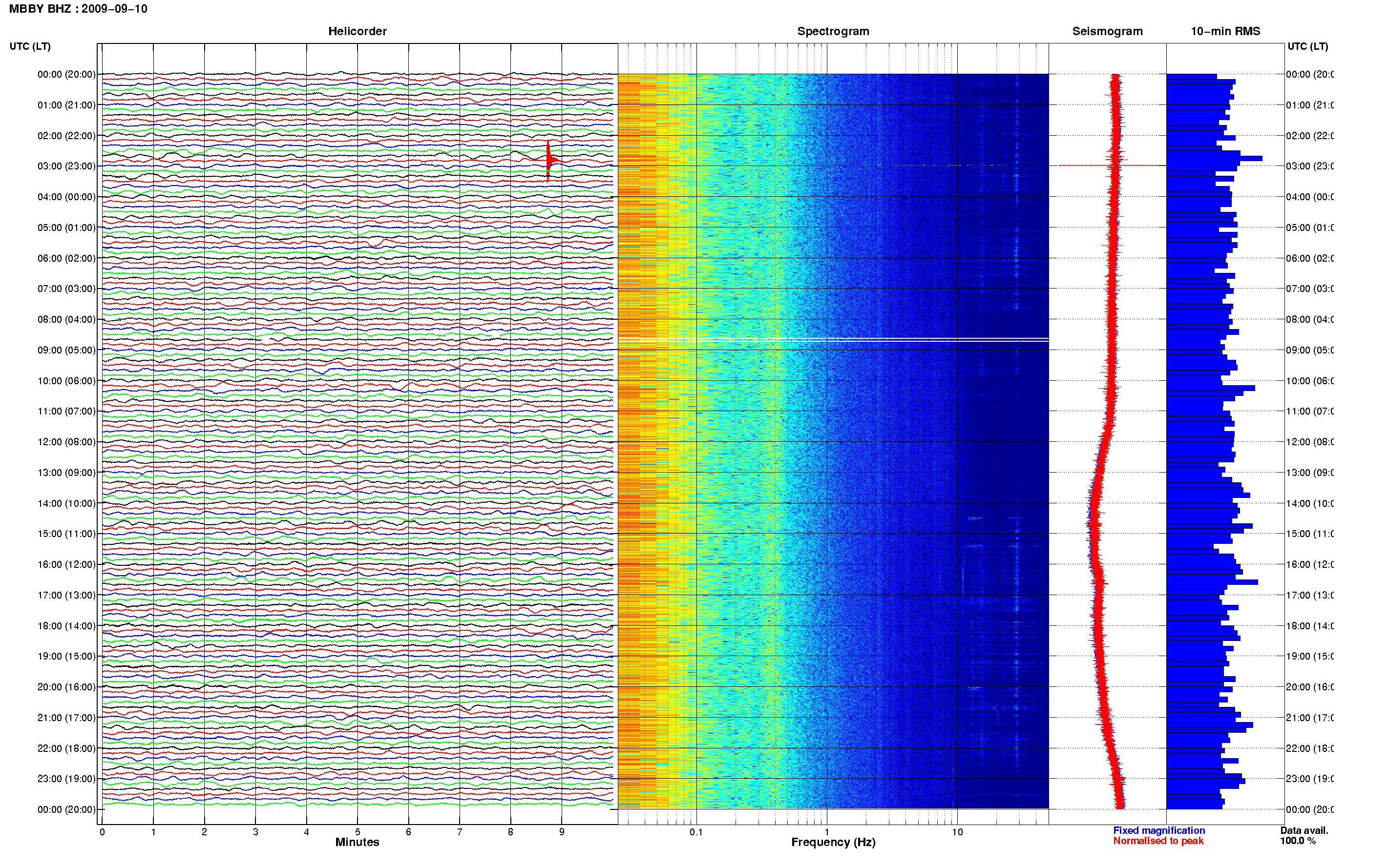
Task: Click the '100.0 %' availability value
Action: point(1298,841)
